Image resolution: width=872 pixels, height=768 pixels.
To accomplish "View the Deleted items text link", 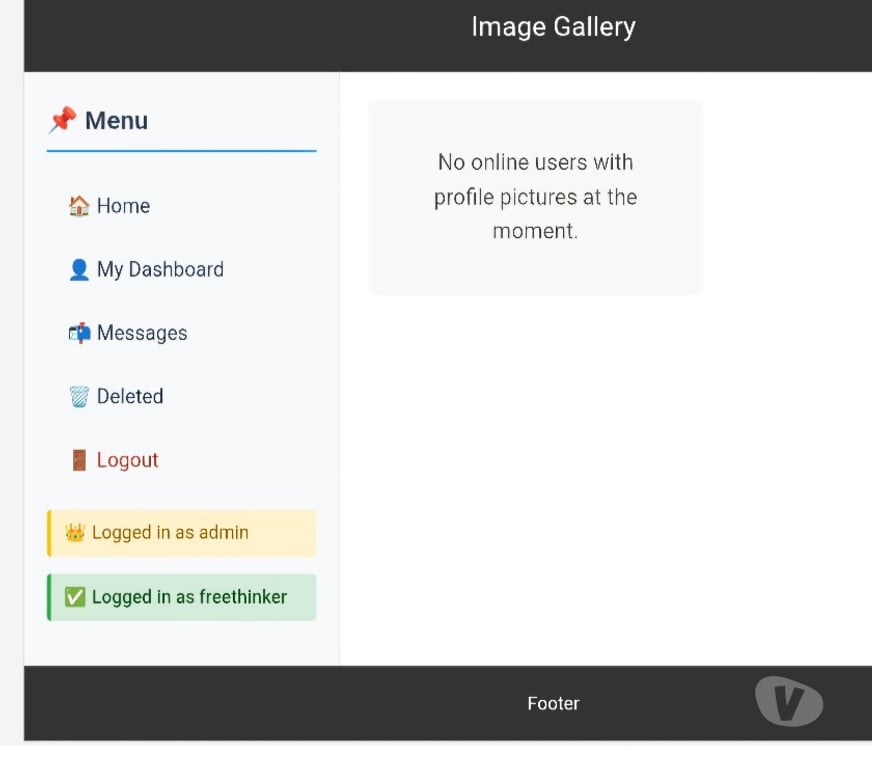I will [x=130, y=397].
